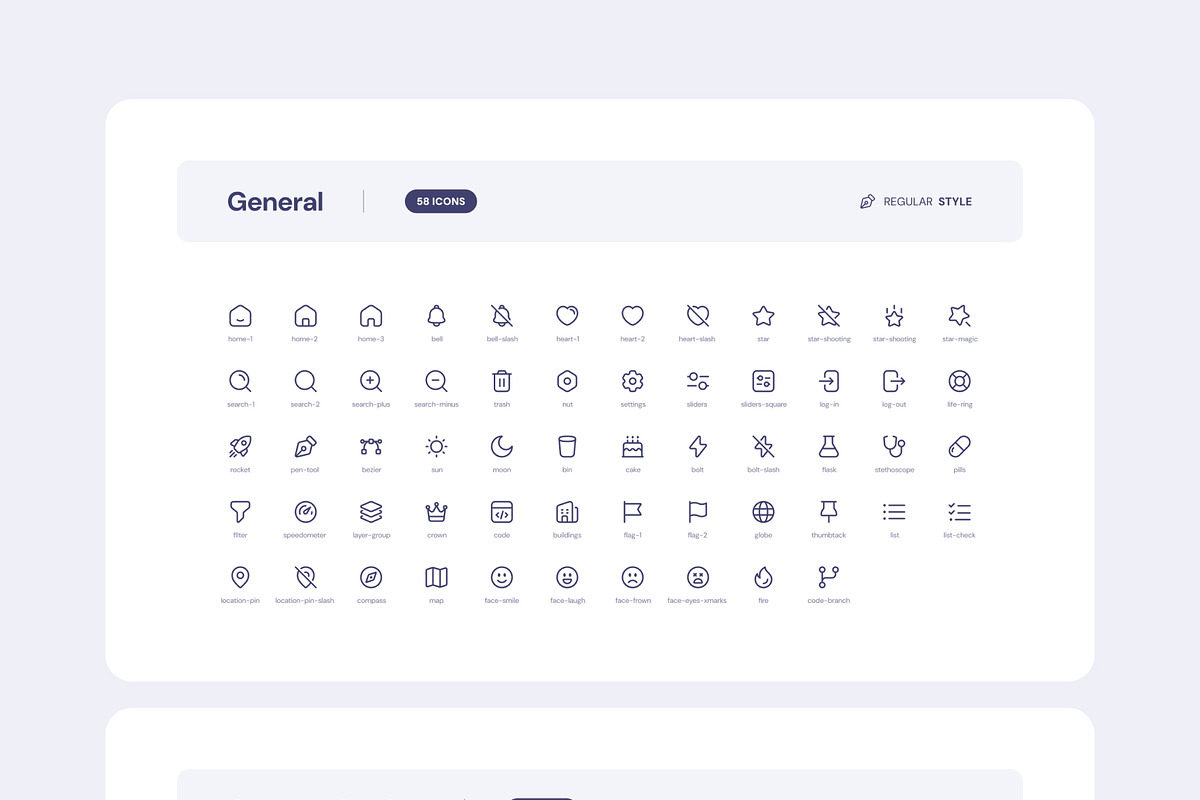This screenshot has height=800, width=1200.
Task: Click the speedometer icon
Action: [x=305, y=512]
